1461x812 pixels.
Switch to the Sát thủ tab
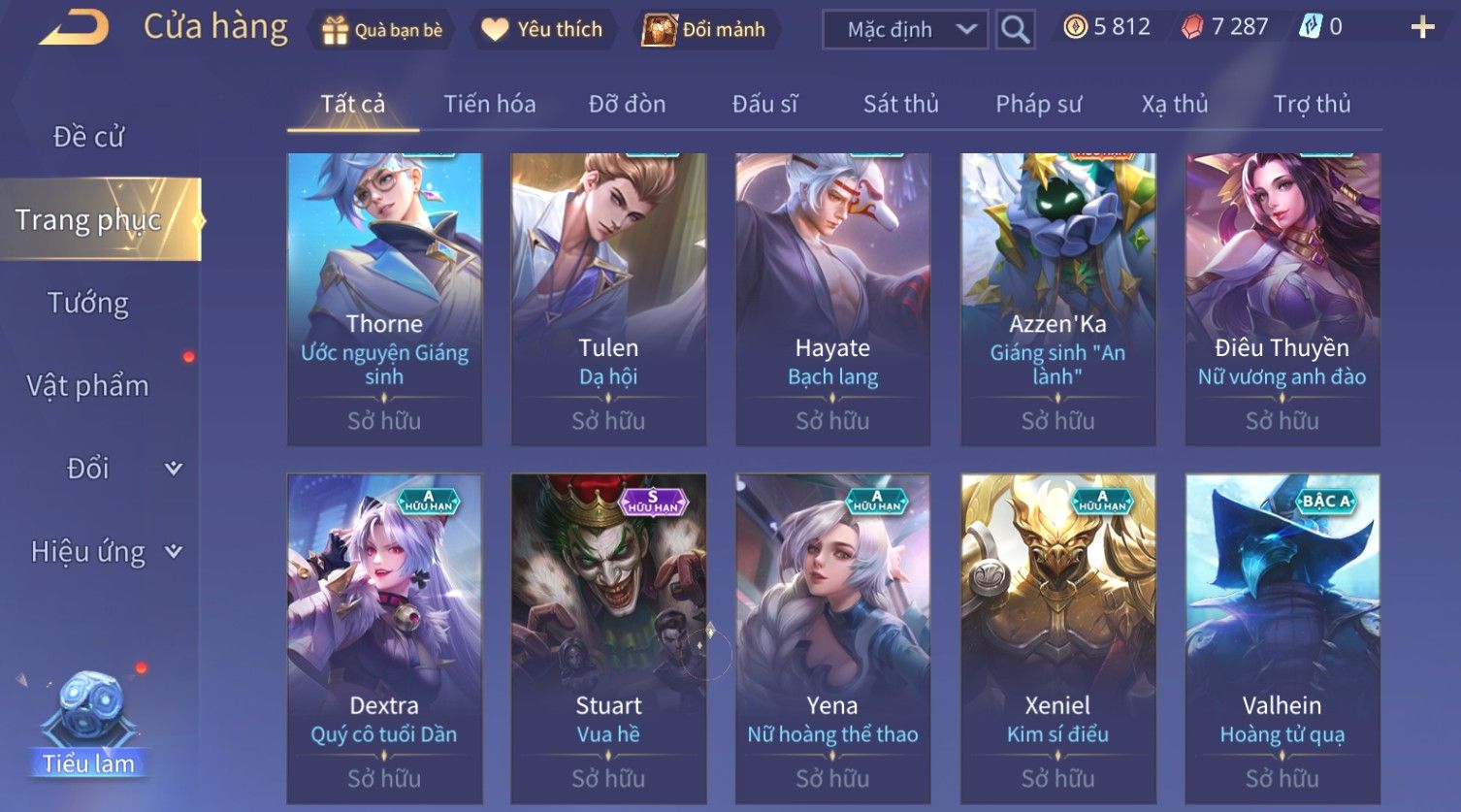point(900,104)
